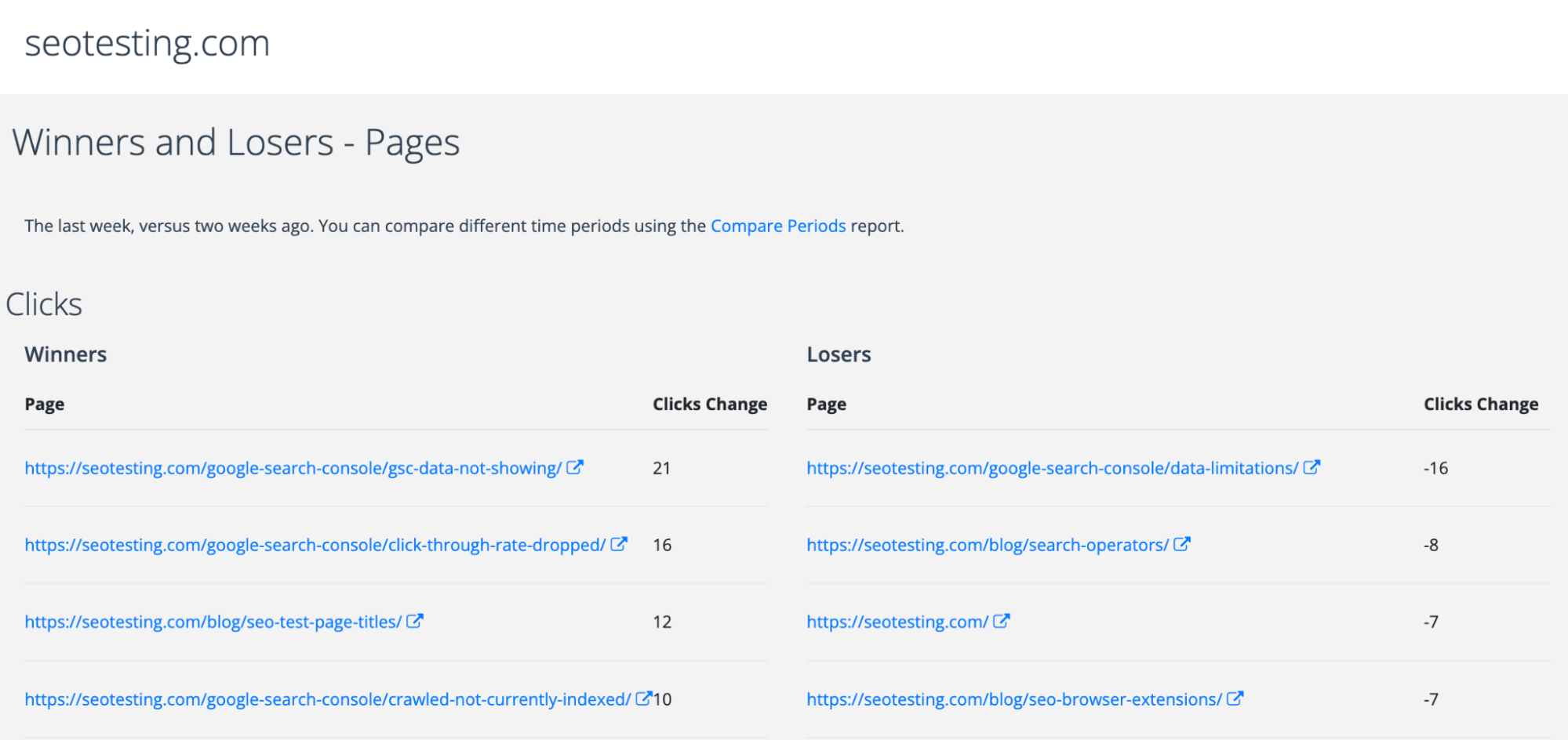Click the 10 clicks change value

(x=663, y=699)
